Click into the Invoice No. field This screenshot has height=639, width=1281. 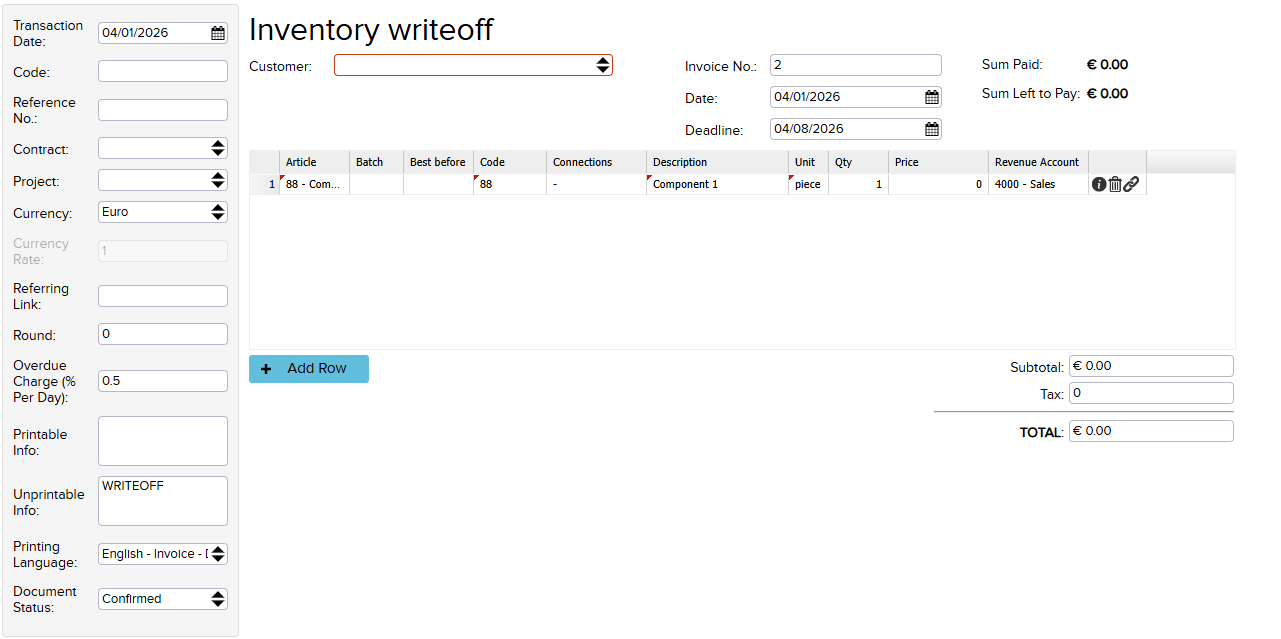click(855, 65)
